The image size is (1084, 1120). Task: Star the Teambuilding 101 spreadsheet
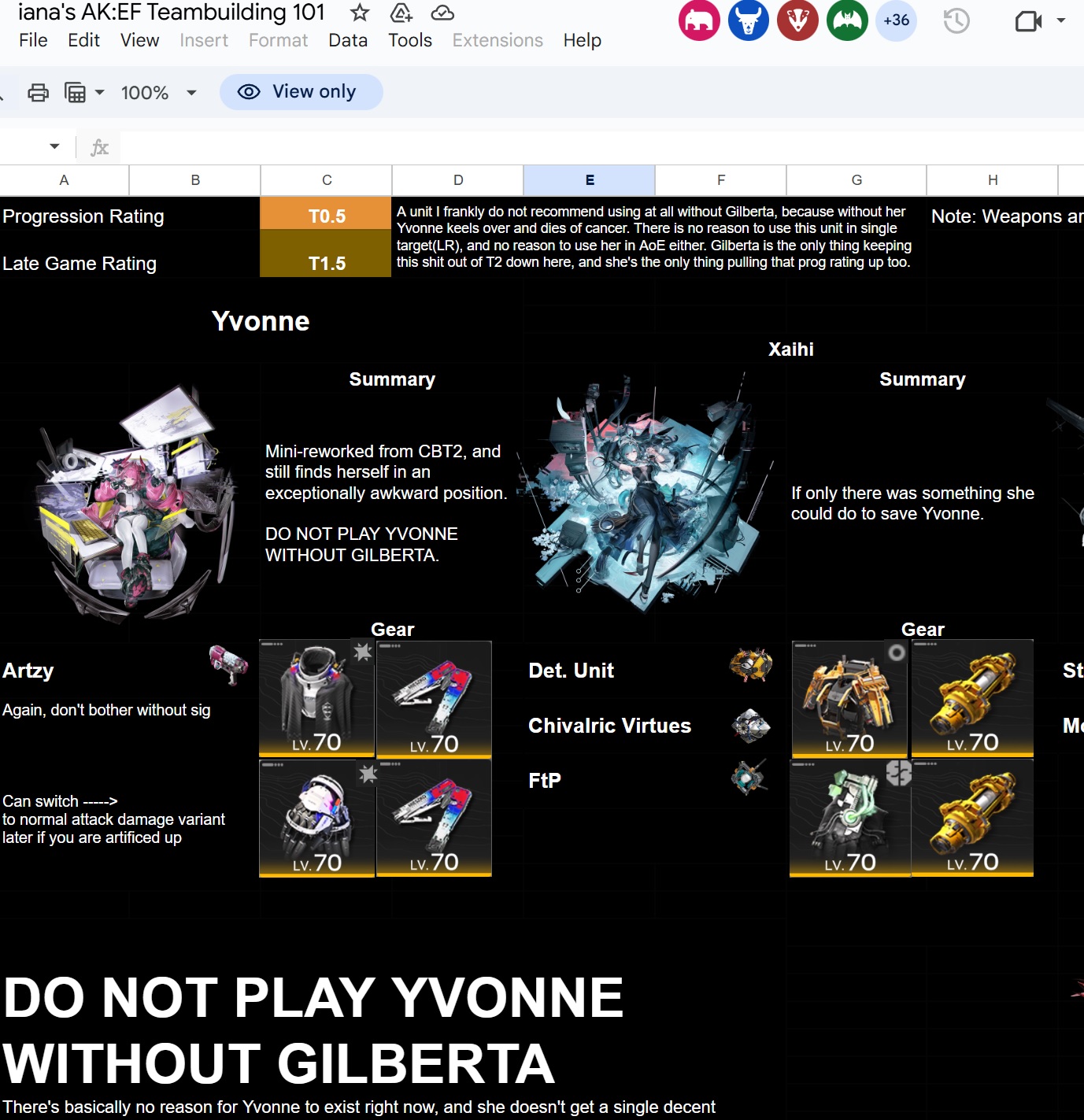(x=360, y=13)
